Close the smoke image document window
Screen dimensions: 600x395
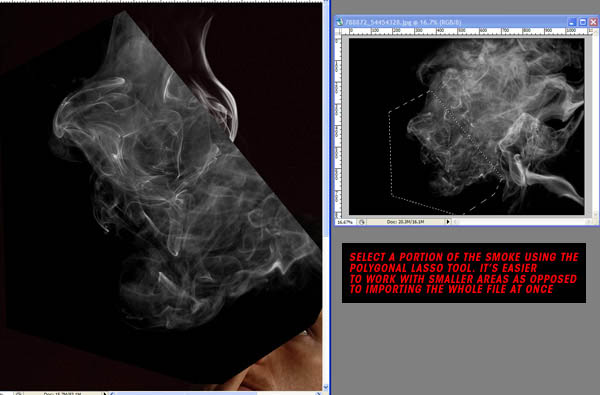[593, 22]
